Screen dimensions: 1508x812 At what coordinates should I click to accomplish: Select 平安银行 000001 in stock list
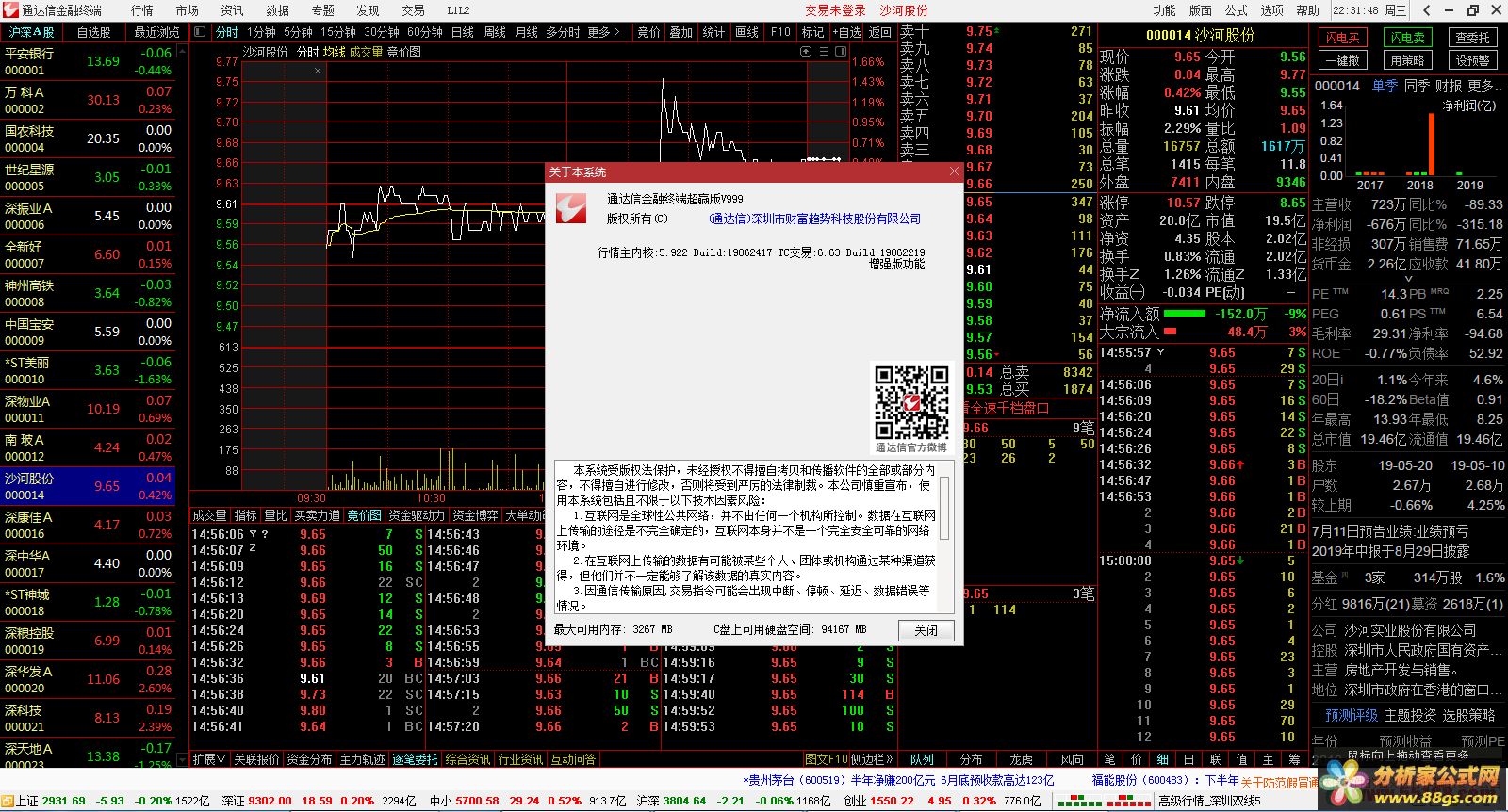[88, 61]
